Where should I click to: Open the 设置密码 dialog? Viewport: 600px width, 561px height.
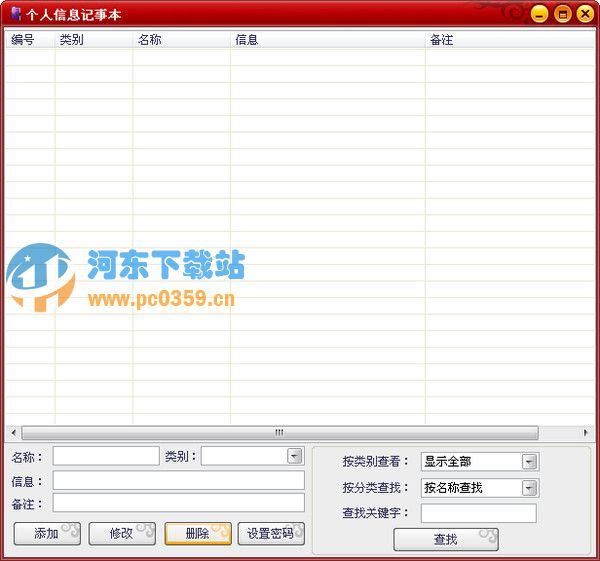point(271,533)
